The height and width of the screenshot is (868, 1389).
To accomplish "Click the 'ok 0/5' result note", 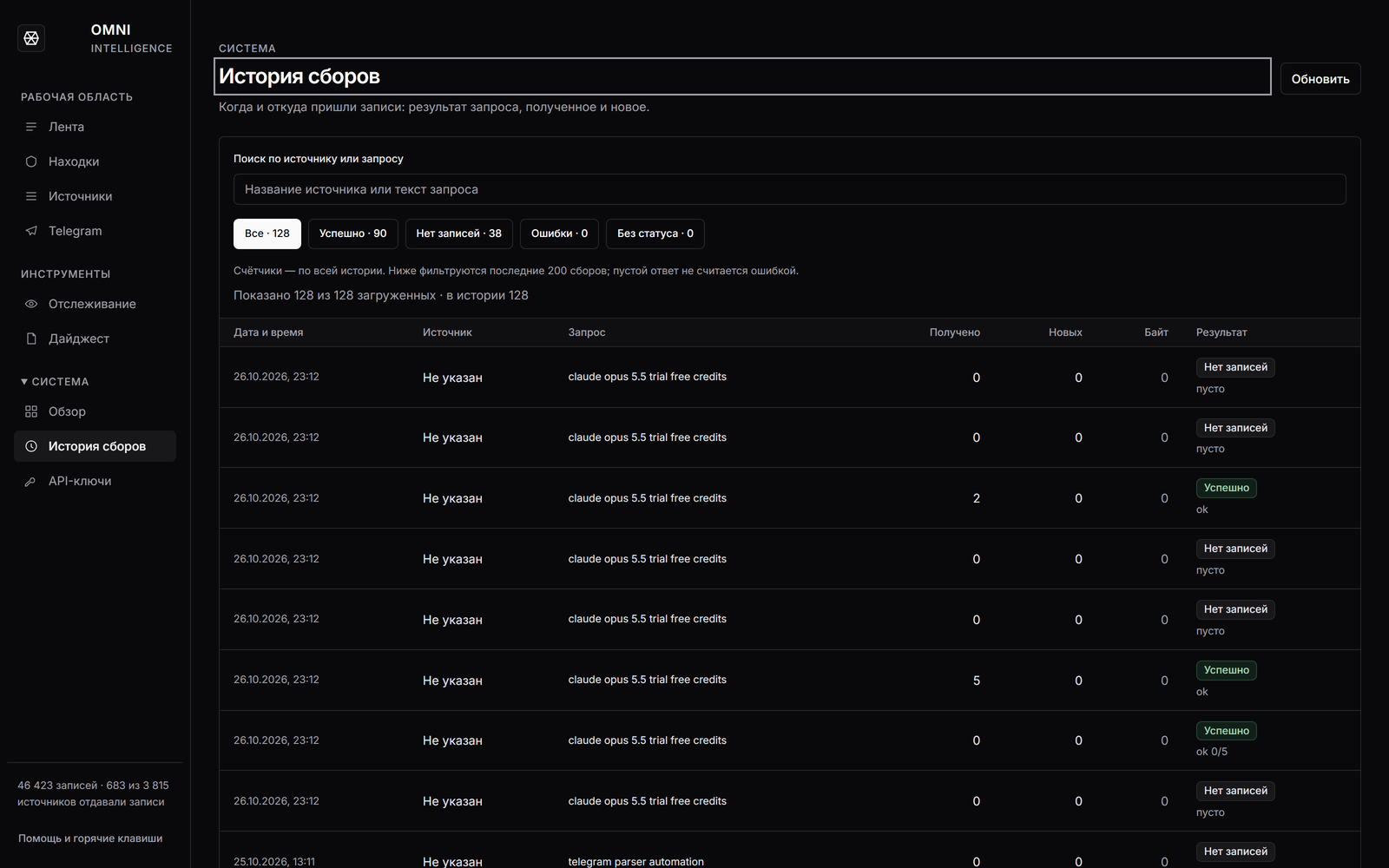I will pos(1212,752).
